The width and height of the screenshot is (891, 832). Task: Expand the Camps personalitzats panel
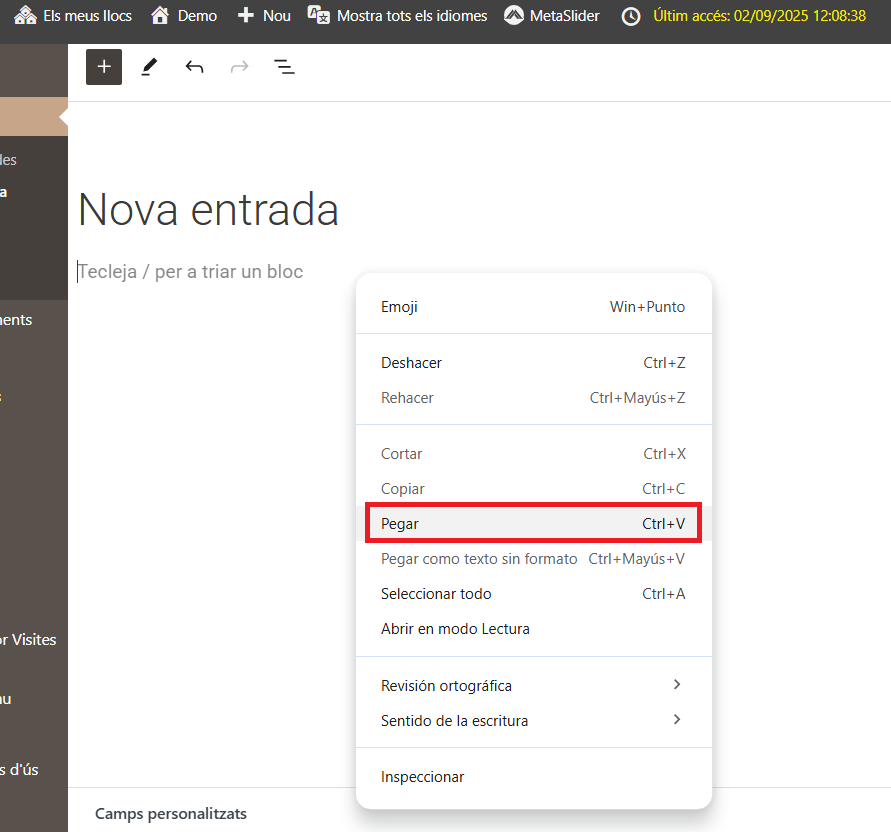pyautogui.click(x=171, y=814)
